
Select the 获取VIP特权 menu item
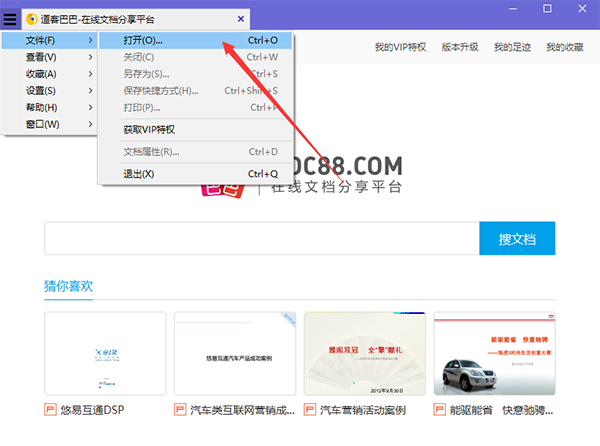coord(148,130)
